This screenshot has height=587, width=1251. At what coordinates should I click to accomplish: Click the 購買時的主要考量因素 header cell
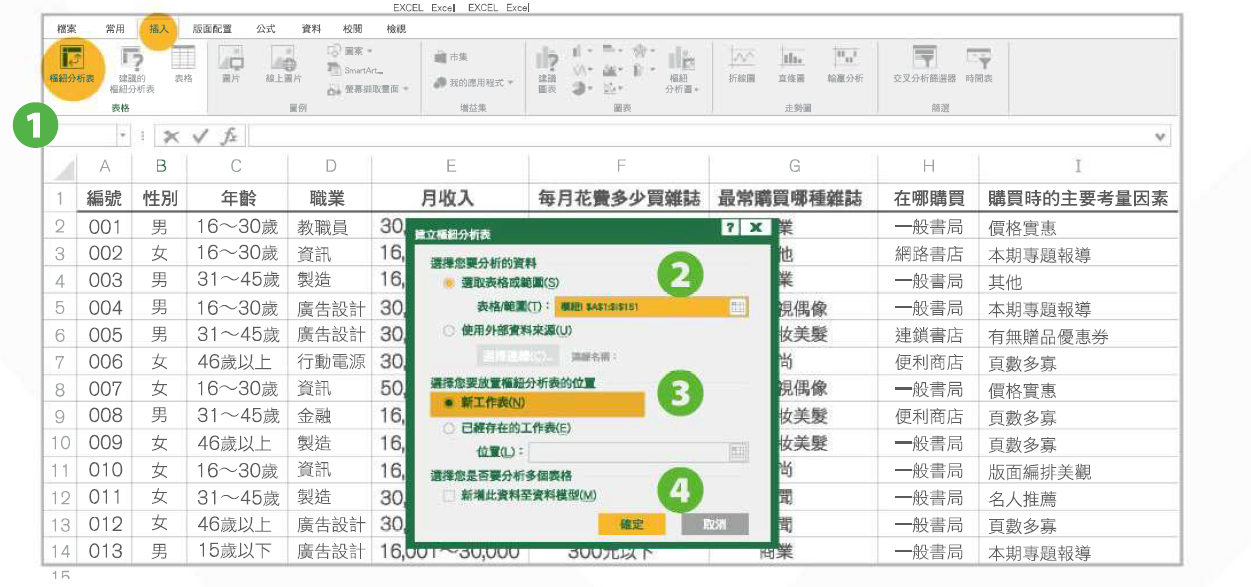pos(1078,199)
